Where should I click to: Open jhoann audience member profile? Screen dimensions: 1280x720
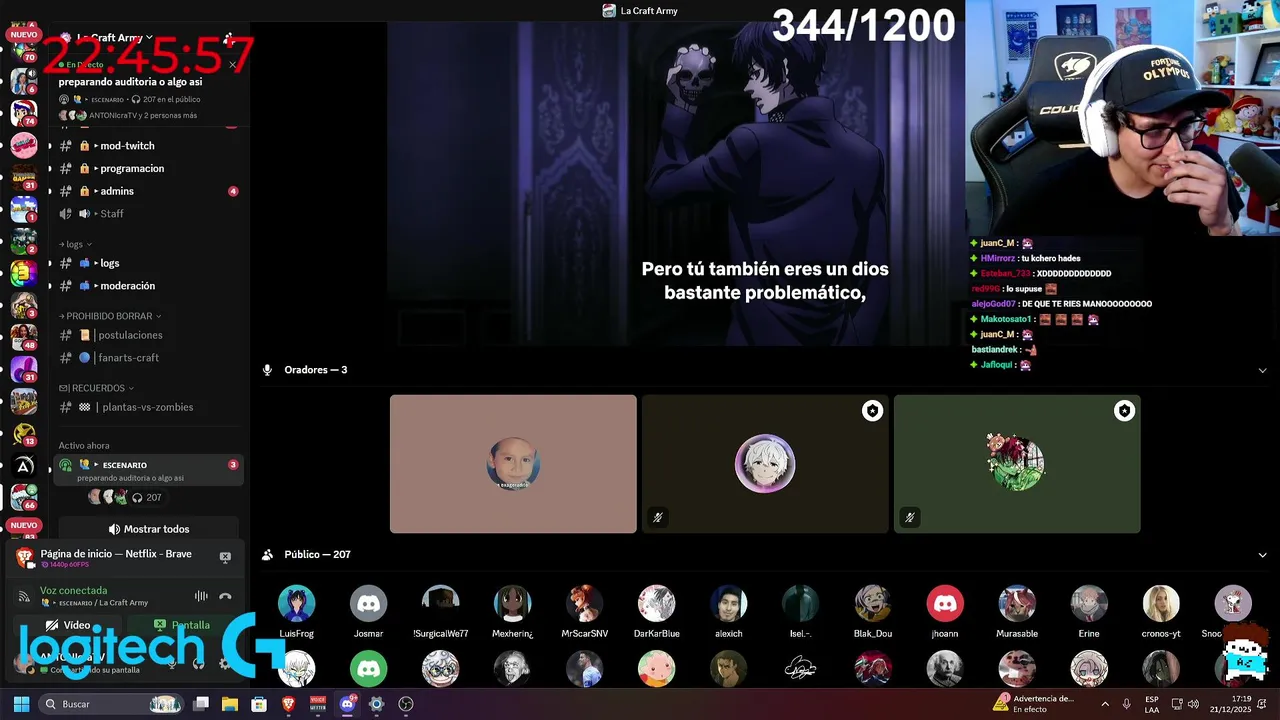[x=944, y=611]
